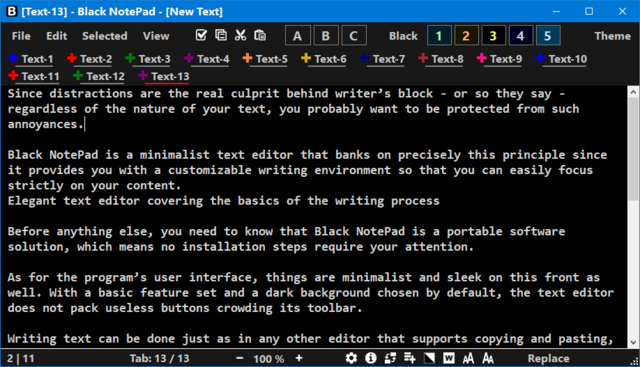This screenshot has height=367, width=640.
Task: Click the Paste clipboard icon
Action: (x=260, y=36)
